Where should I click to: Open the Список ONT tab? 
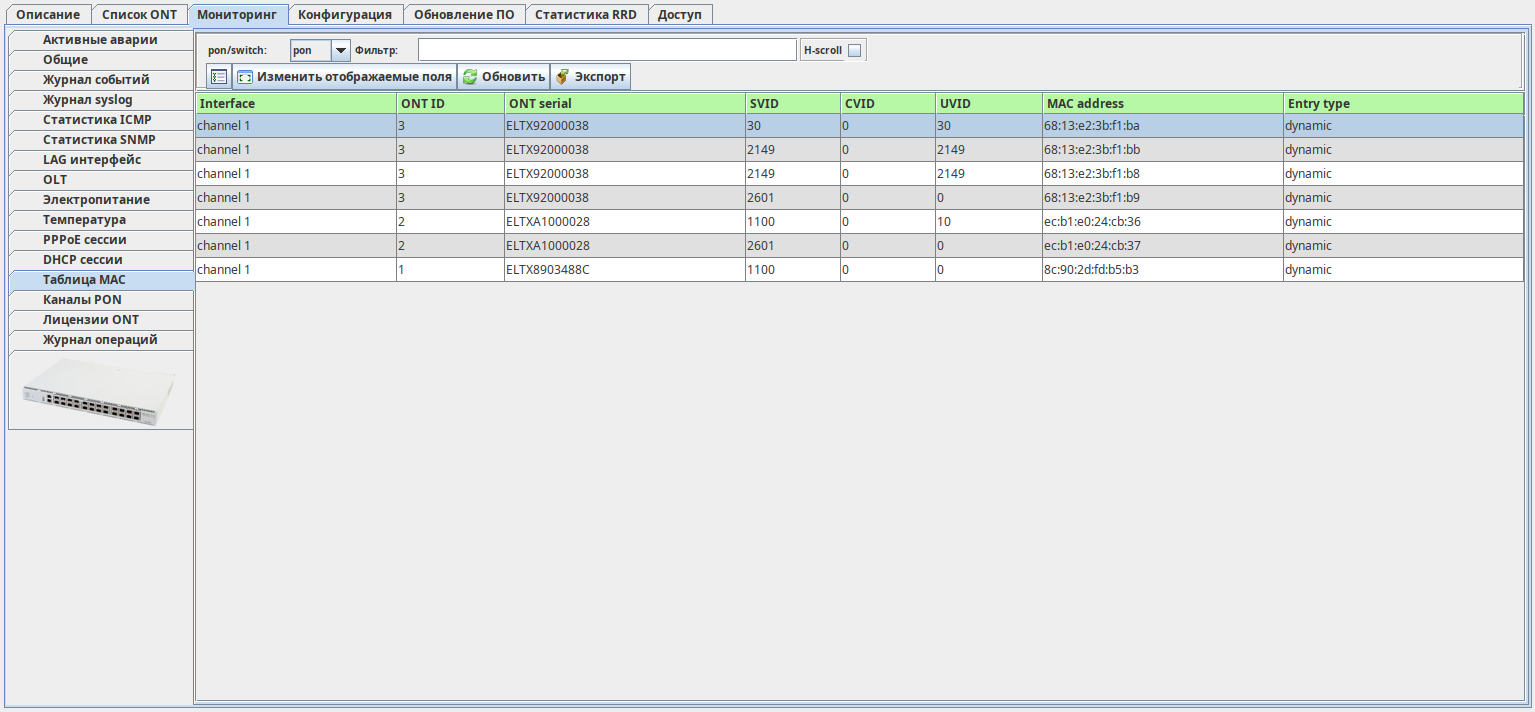pos(139,15)
